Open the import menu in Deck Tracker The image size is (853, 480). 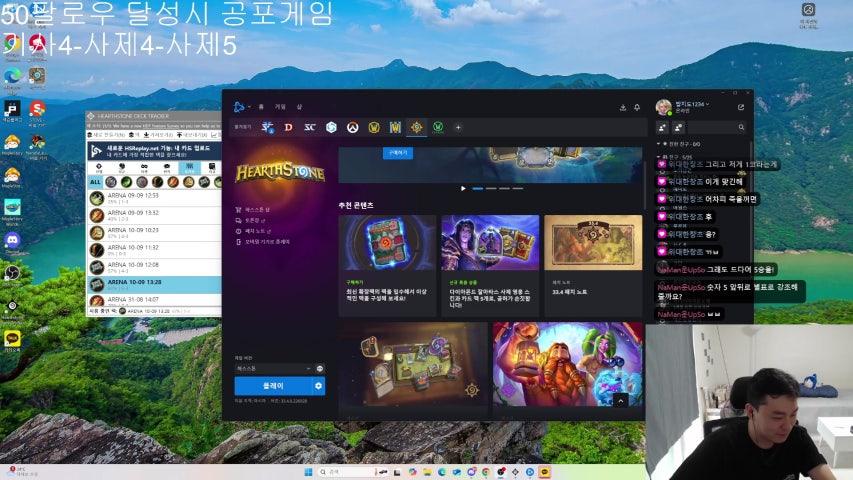click(158, 135)
